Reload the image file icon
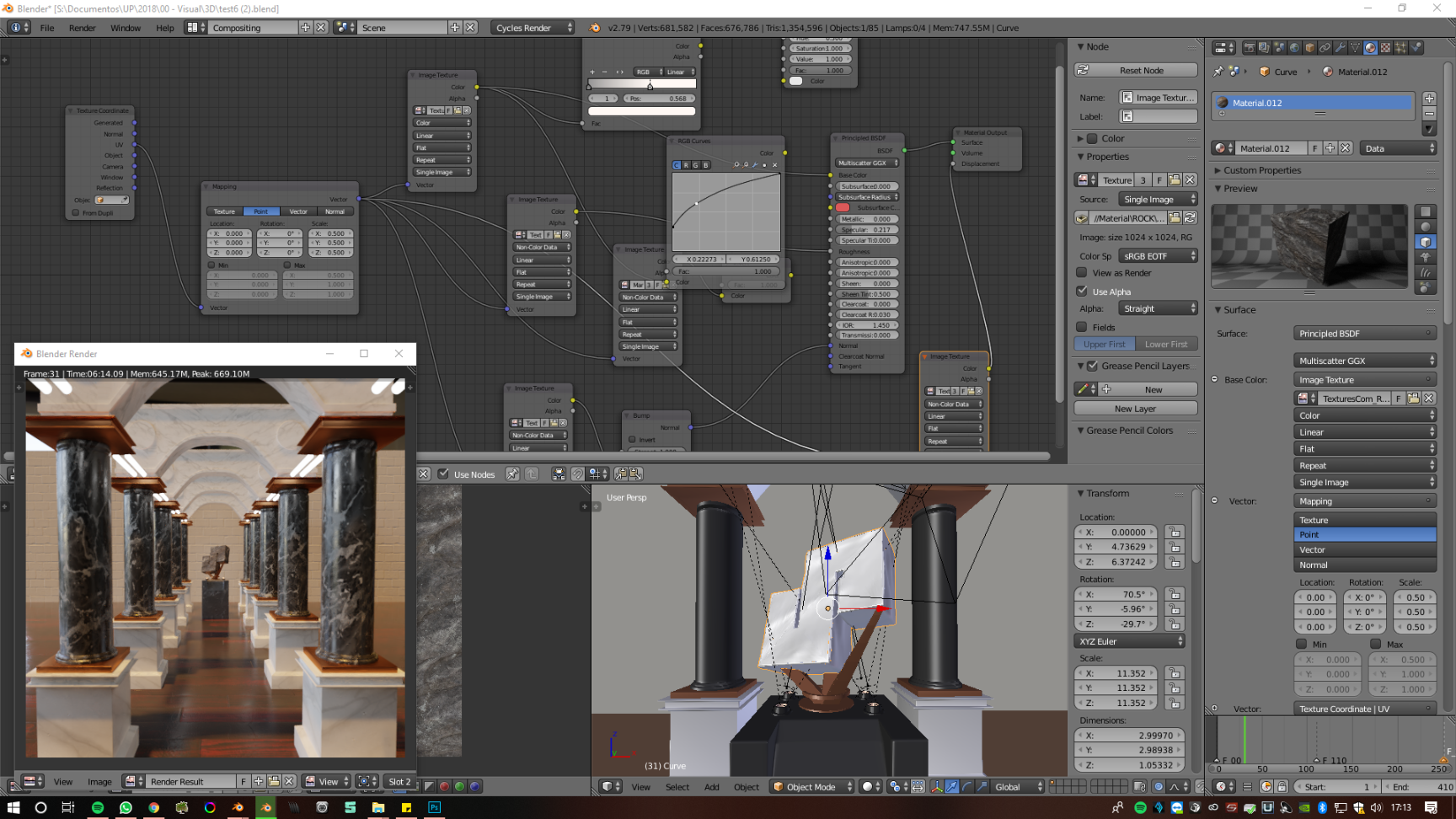 tap(1190, 218)
